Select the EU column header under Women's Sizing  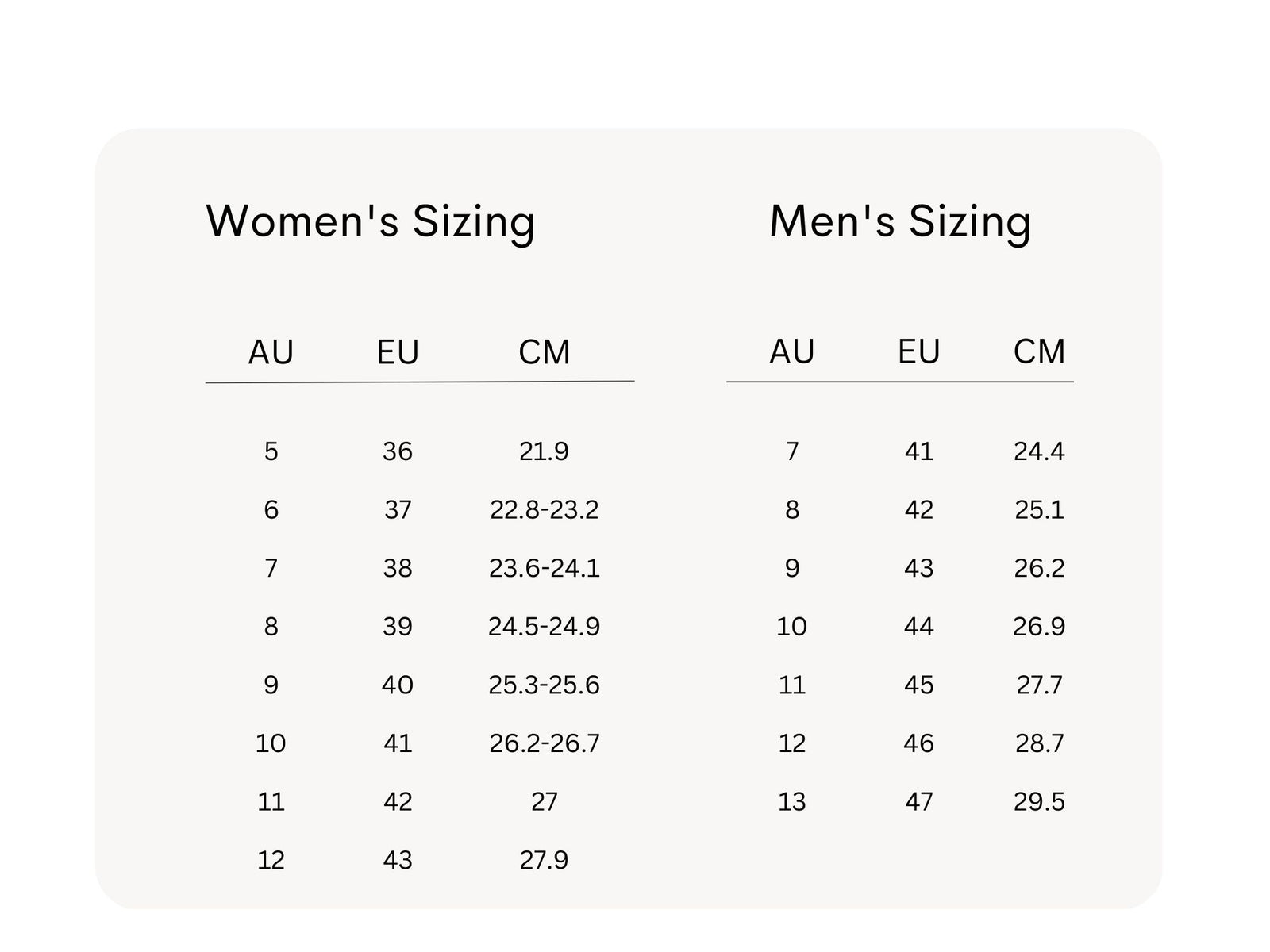(x=398, y=352)
